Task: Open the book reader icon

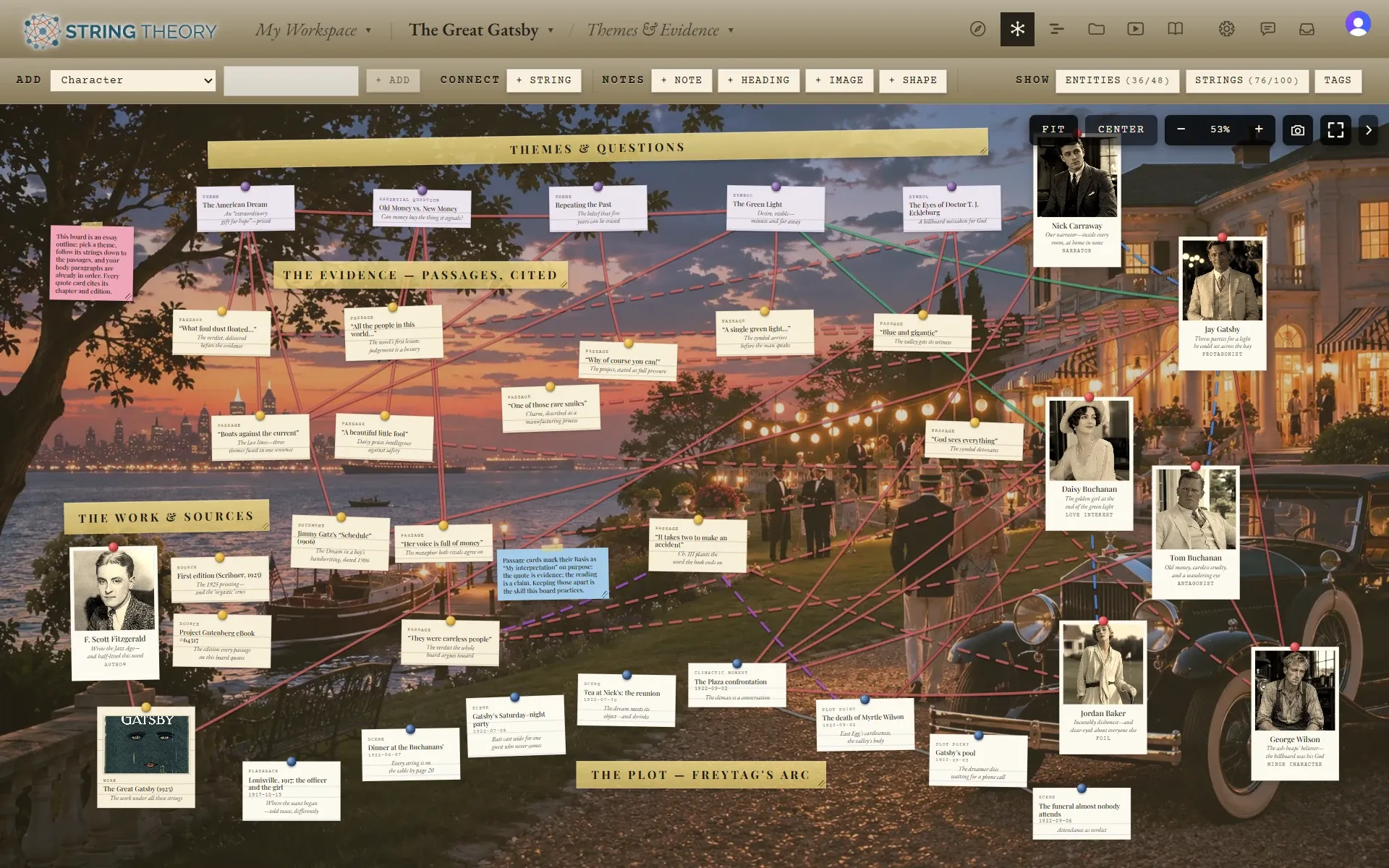Action: 1176,29
